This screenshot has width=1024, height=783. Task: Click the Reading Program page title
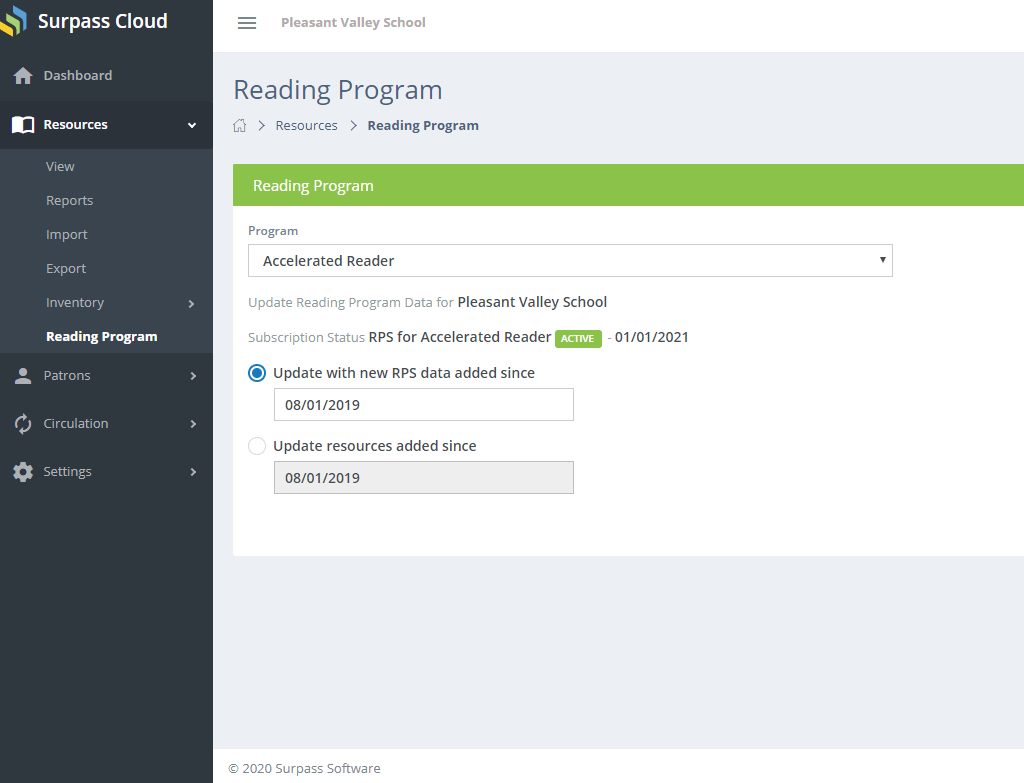(x=338, y=90)
